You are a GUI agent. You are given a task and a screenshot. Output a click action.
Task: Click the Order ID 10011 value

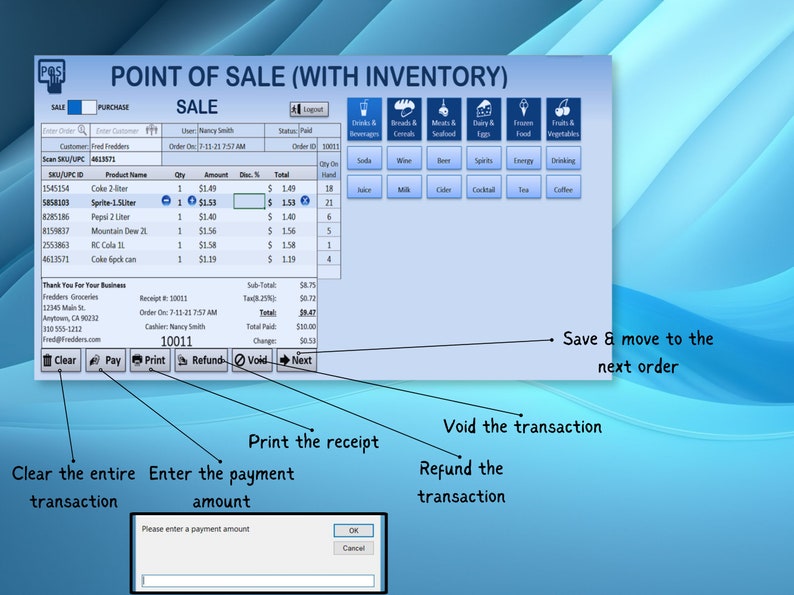tap(331, 146)
